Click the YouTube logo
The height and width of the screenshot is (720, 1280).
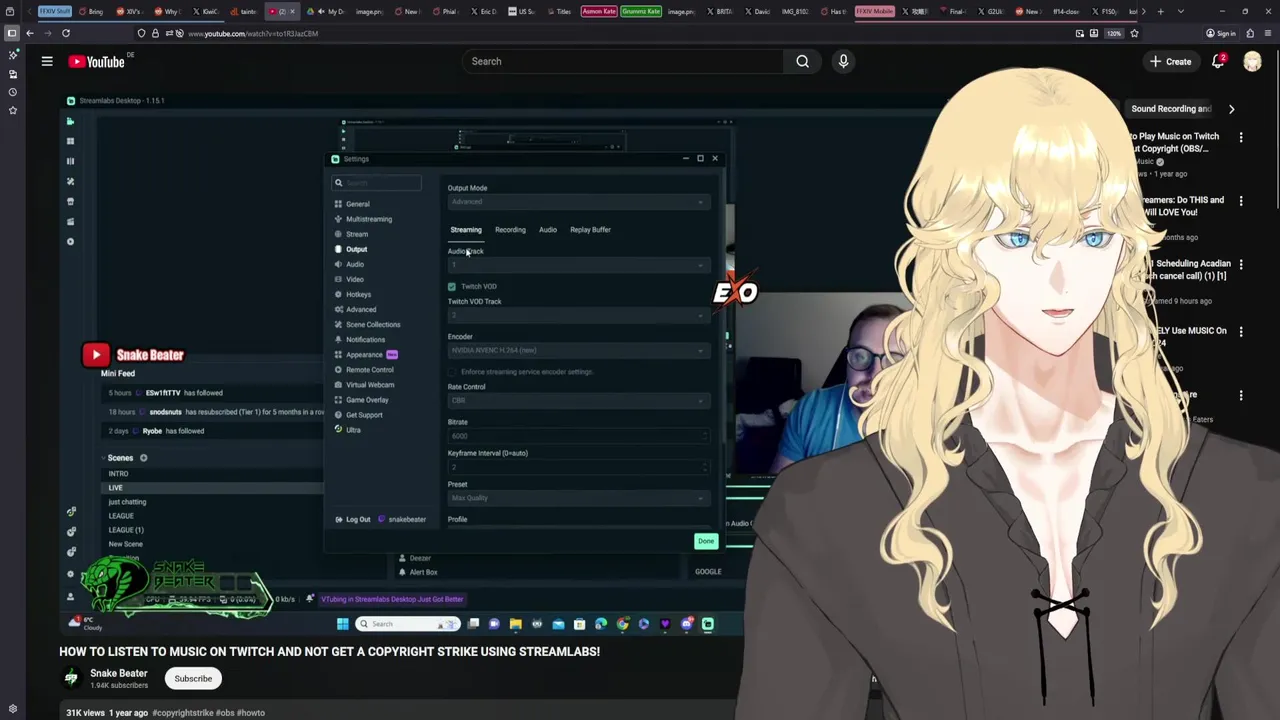pyautogui.click(x=97, y=62)
